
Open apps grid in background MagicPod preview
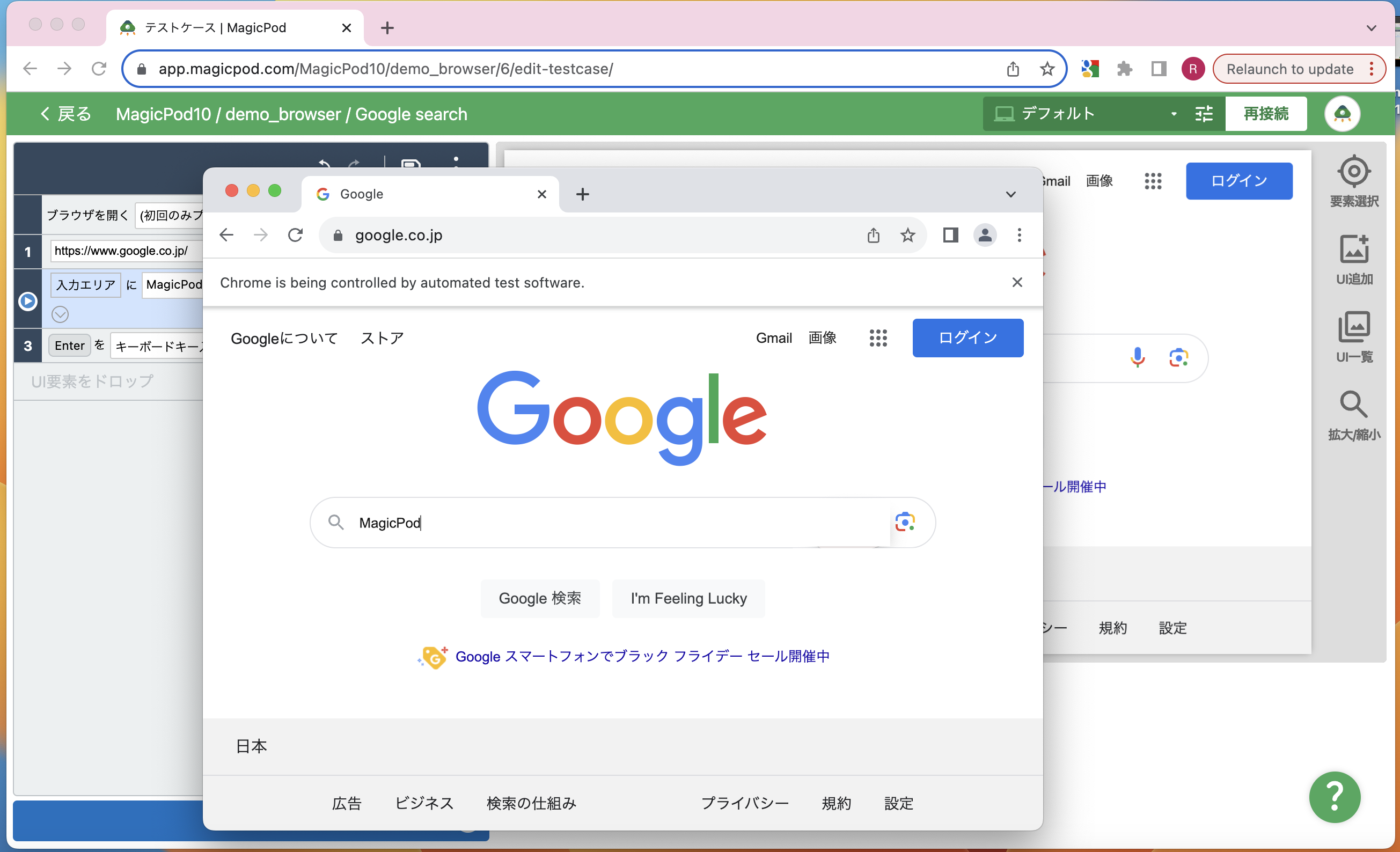pos(1152,181)
